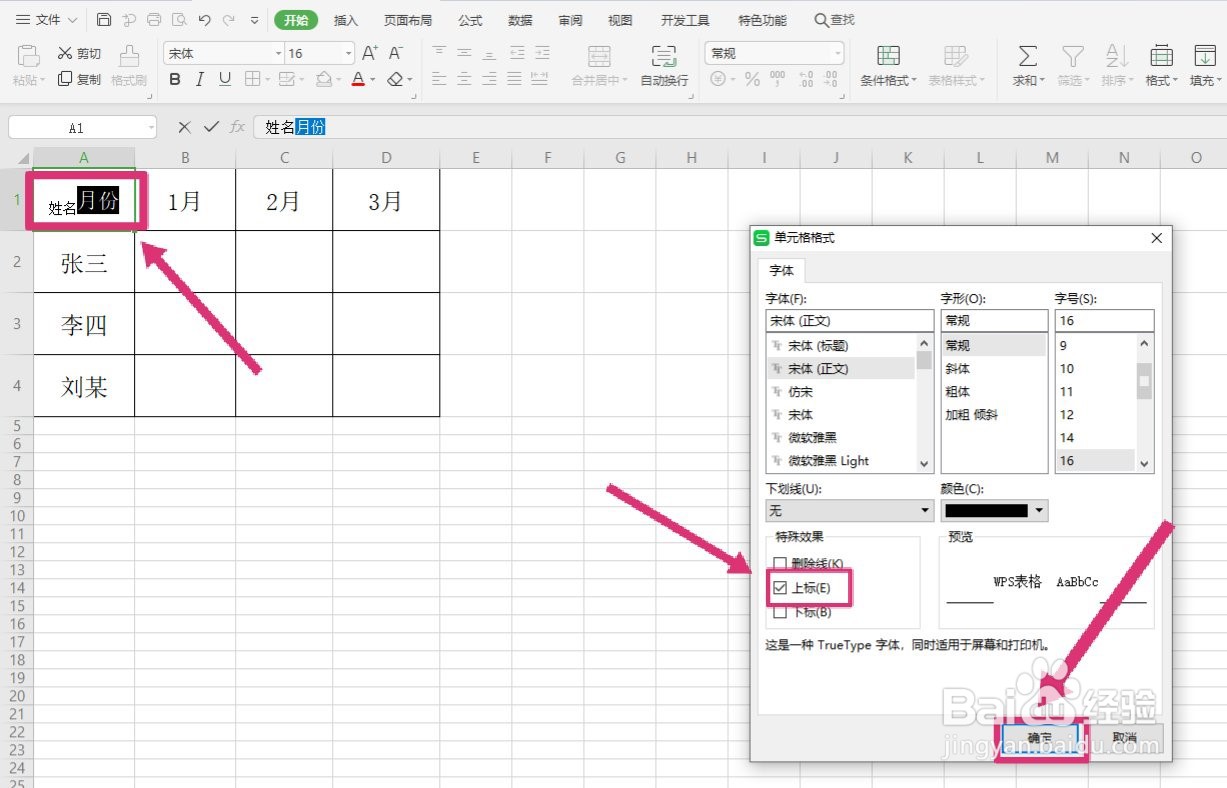Open the 公式 ribbon tab
Image resolution: width=1227 pixels, height=788 pixels.
pyautogui.click(x=470, y=20)
